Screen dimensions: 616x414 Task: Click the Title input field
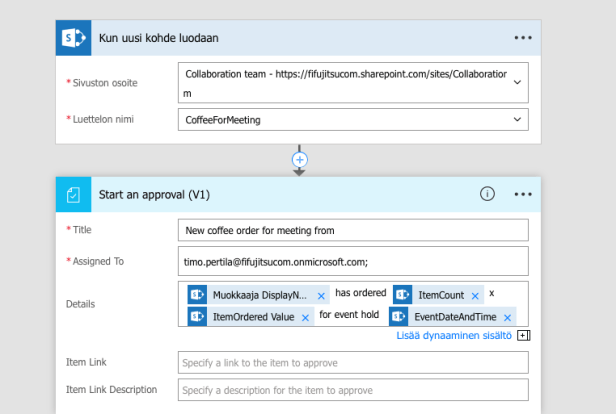[352, 230]
